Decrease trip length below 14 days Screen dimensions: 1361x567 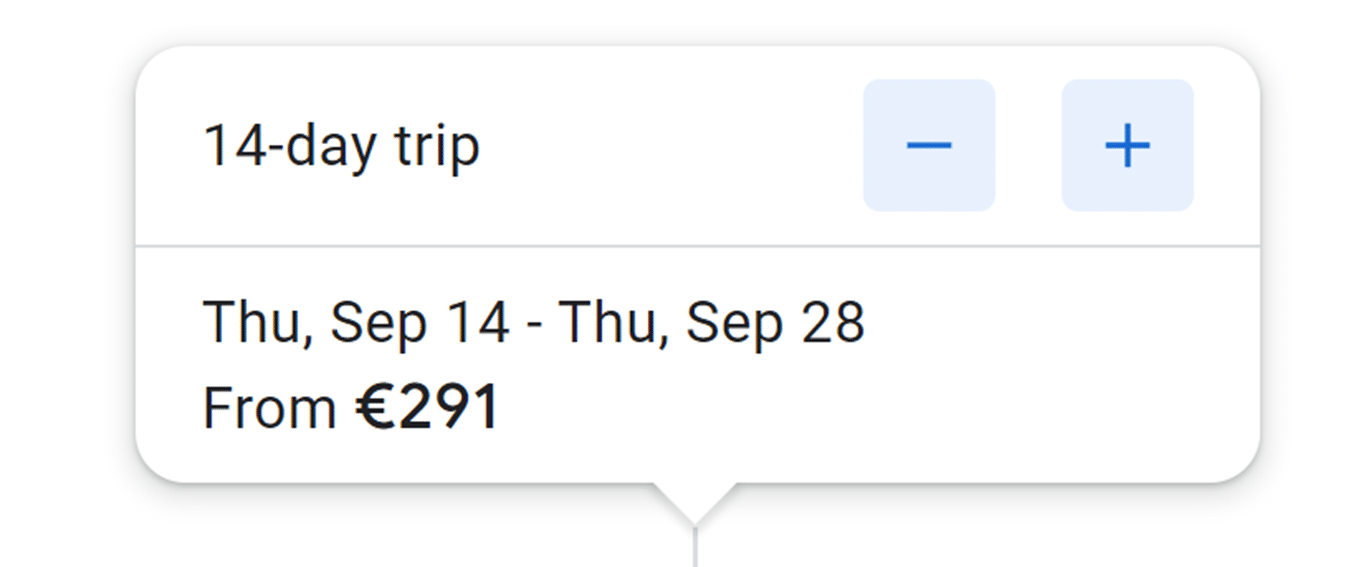(929, 146)
